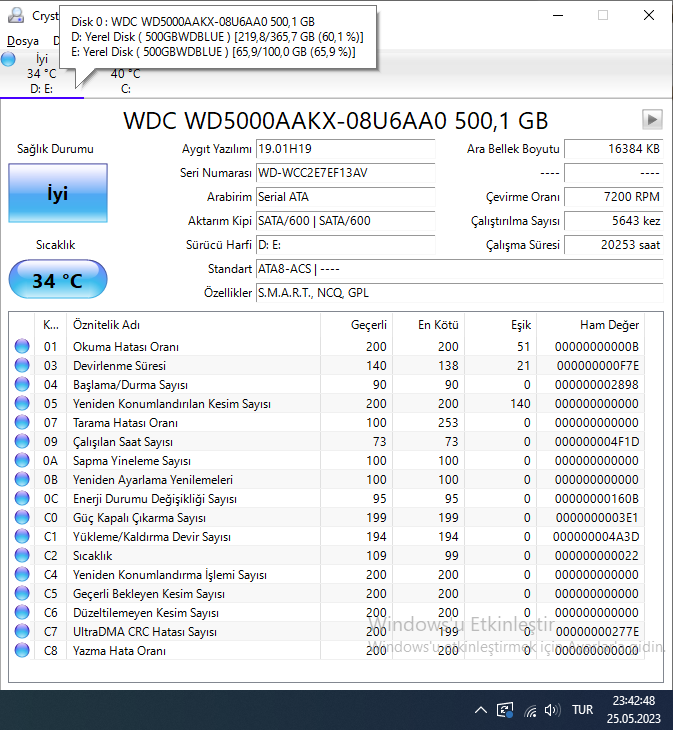Click status orb for Yeniden Konumlandırılan Kesim Sayısı
This screenshot has height=730, width=673.
click(22, 403)
